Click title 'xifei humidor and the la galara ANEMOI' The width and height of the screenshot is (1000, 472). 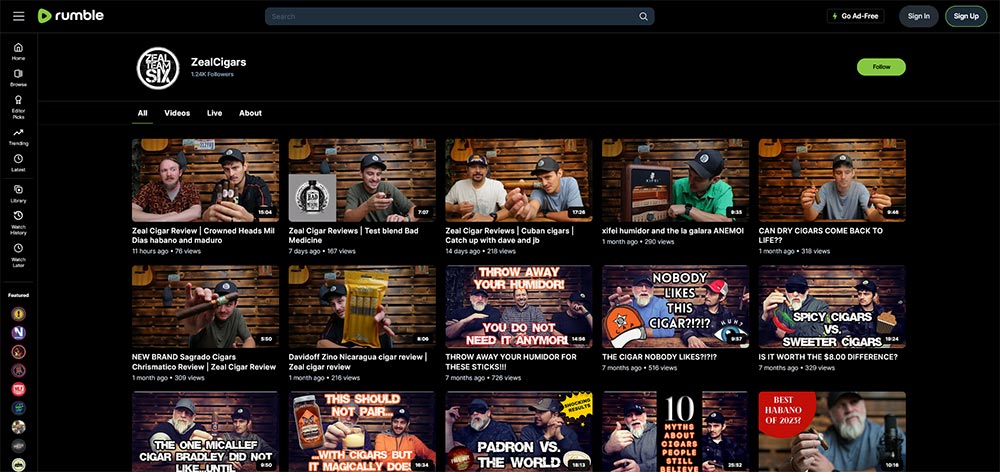click(673, 231)
